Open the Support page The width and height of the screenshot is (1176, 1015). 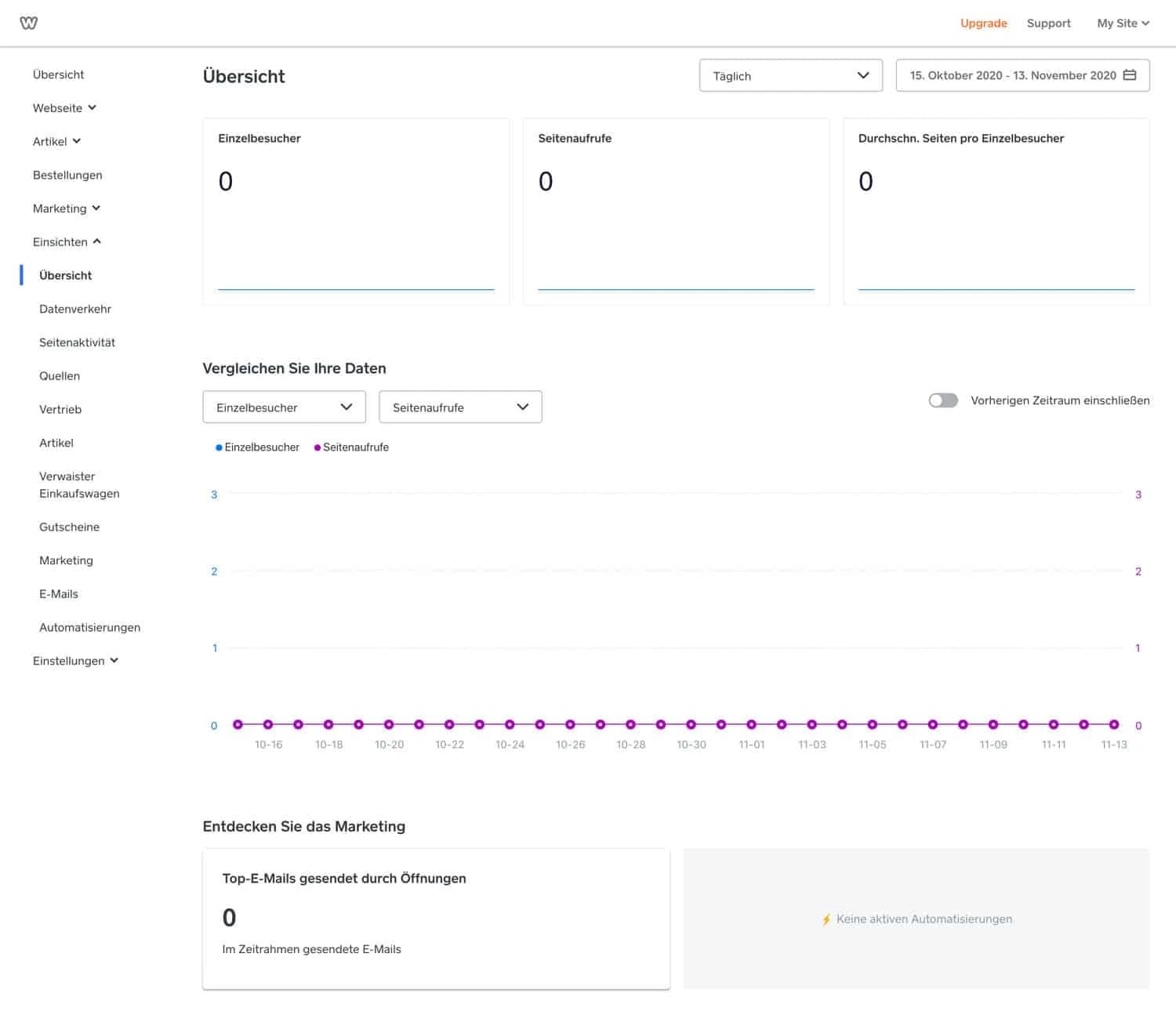[1048, 23]
